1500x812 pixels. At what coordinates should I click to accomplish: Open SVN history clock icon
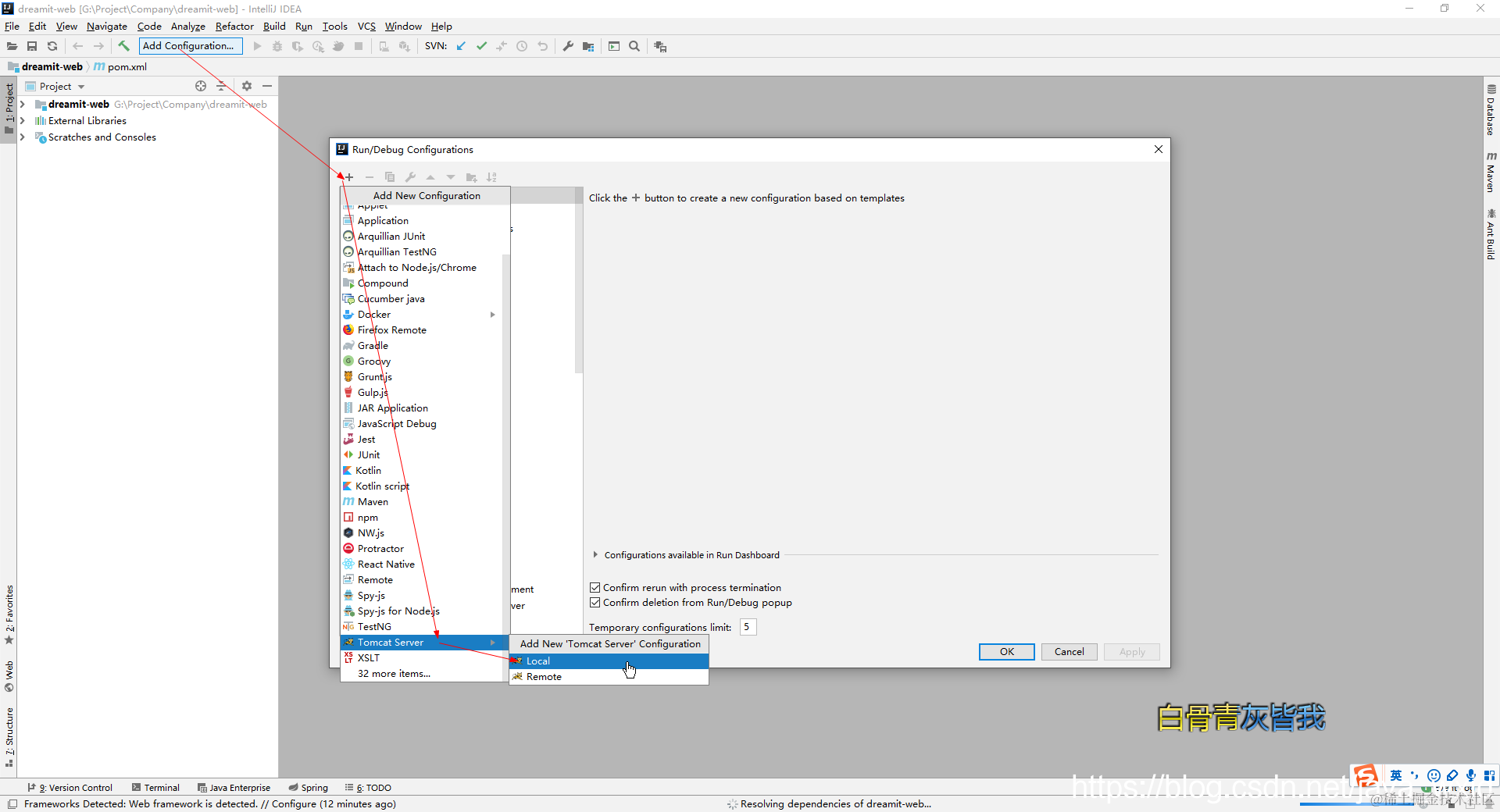522,46
